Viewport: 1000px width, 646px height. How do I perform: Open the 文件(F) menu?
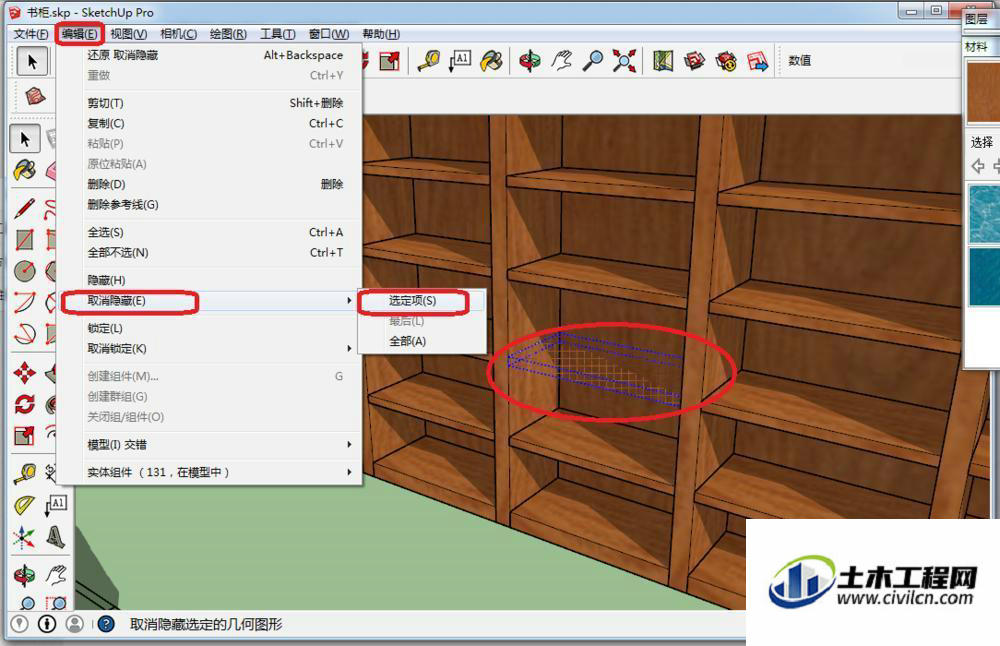click(31, 34)
